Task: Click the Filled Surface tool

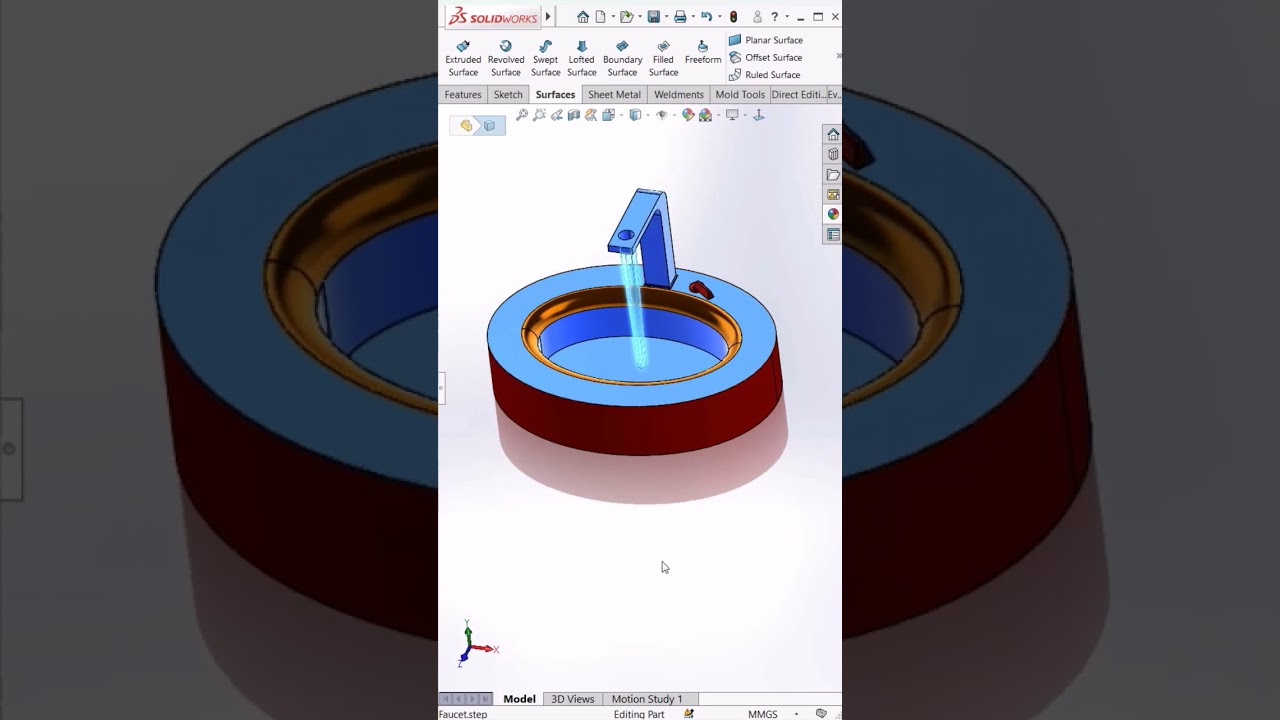Action: 663,58
